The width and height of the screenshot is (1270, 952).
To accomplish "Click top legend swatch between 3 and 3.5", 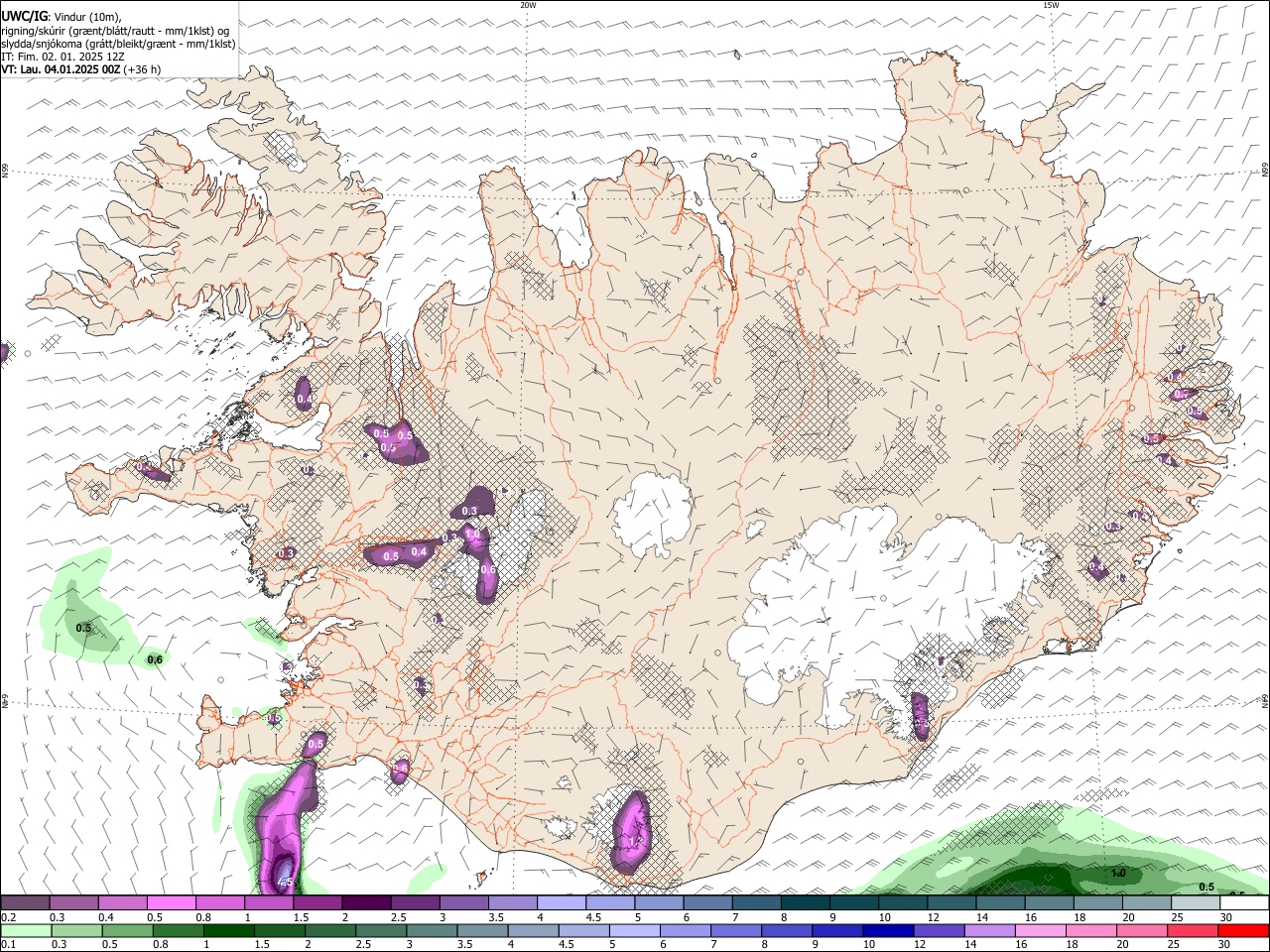I will point(462,902).
